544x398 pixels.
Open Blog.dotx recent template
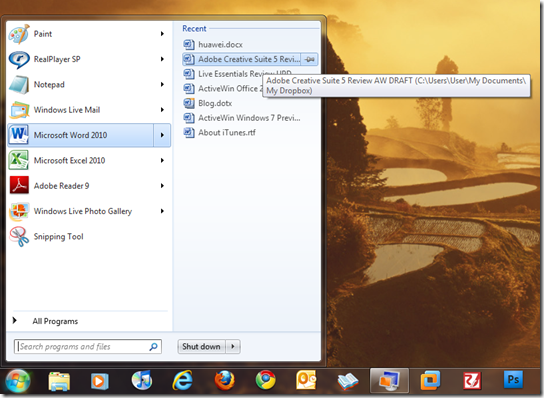click(x=249, y=103)
